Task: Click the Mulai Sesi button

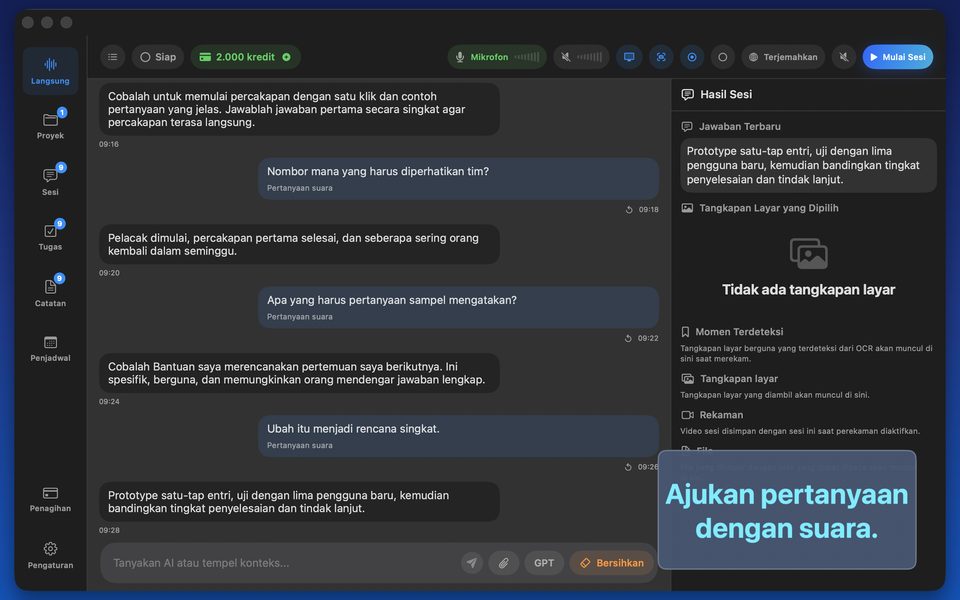Action: click(898, 57)
